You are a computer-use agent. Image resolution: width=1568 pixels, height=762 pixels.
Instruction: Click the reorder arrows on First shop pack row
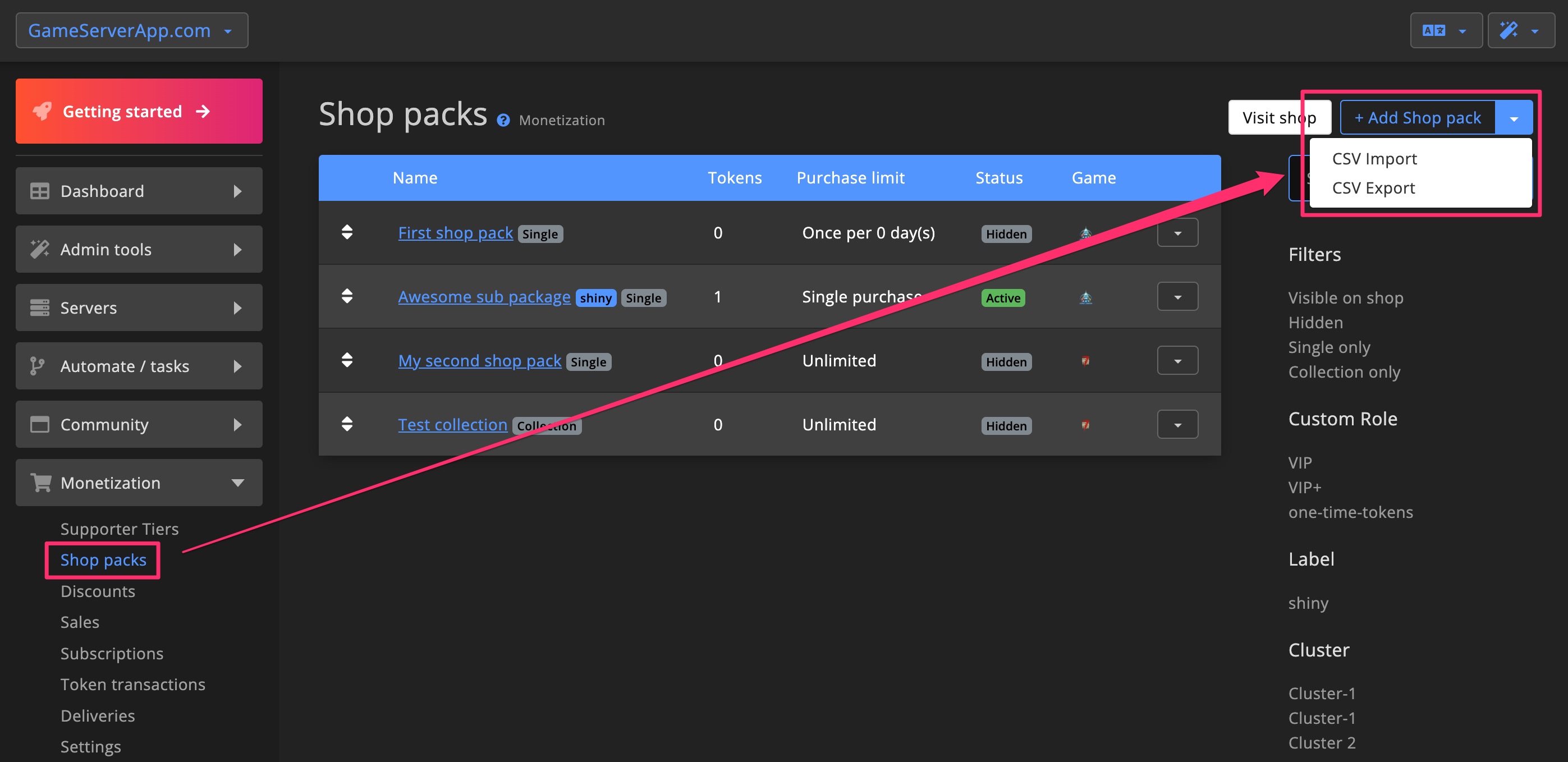(347, 232)
